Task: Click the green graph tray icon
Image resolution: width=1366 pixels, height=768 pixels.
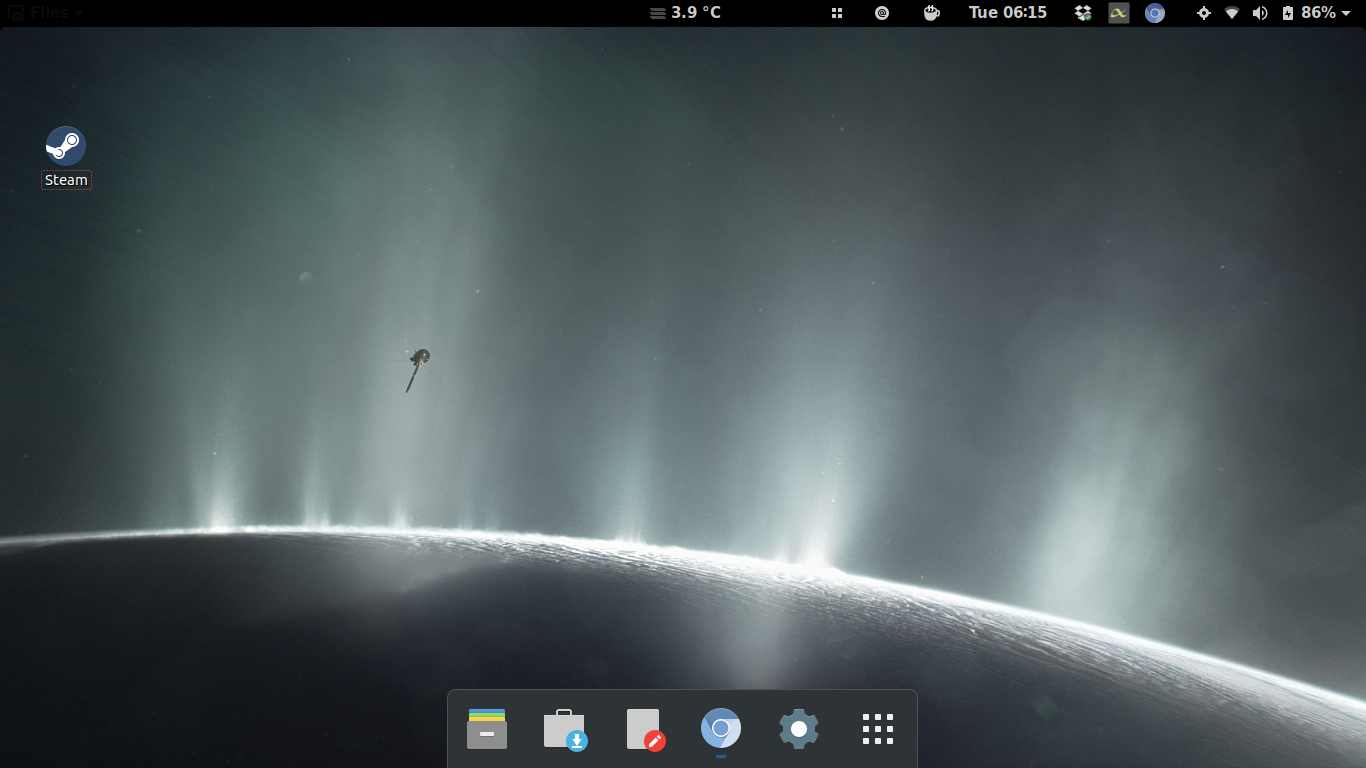Action: 1118,13
